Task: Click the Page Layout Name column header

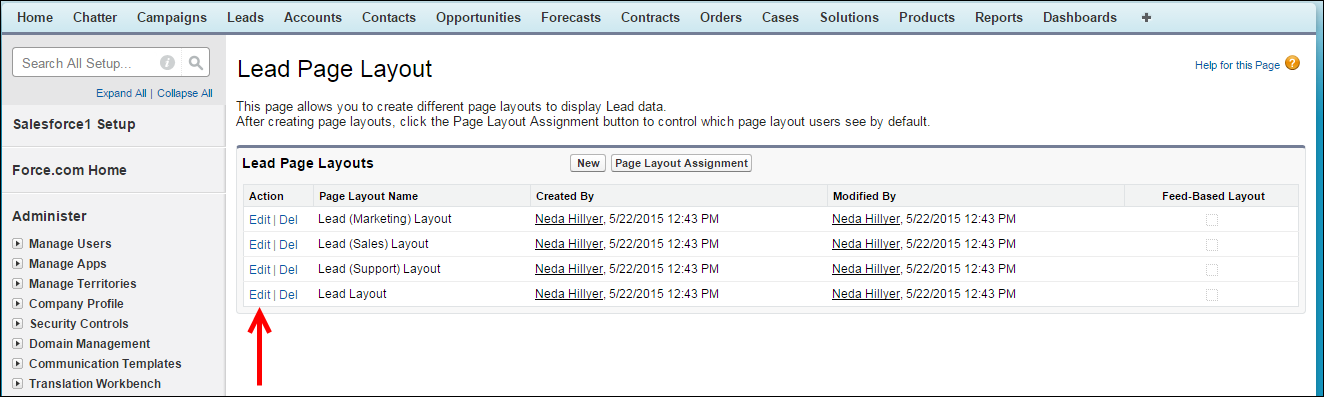Action: coord(368,196)
